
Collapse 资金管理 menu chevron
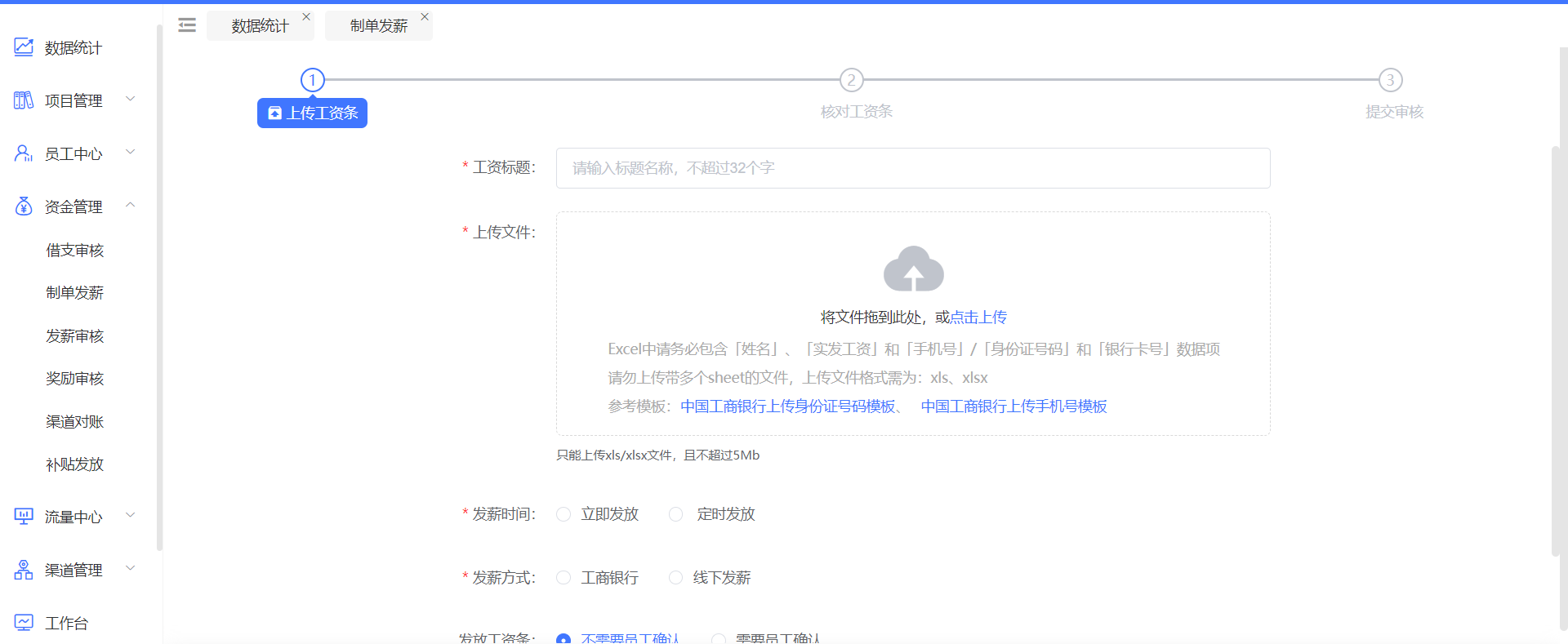point(130,206)
